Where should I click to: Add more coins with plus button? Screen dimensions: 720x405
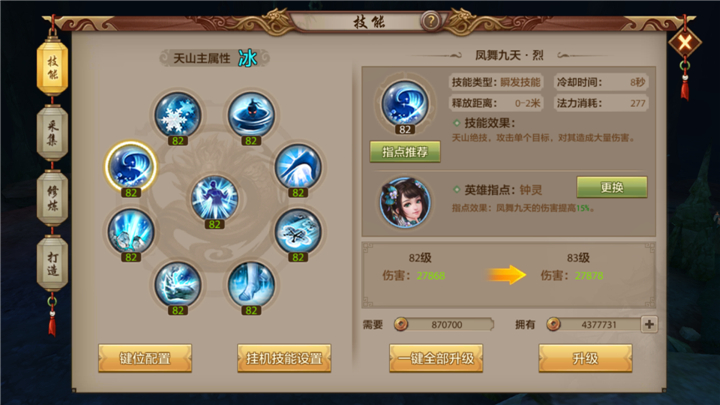(x=649, y=324)
